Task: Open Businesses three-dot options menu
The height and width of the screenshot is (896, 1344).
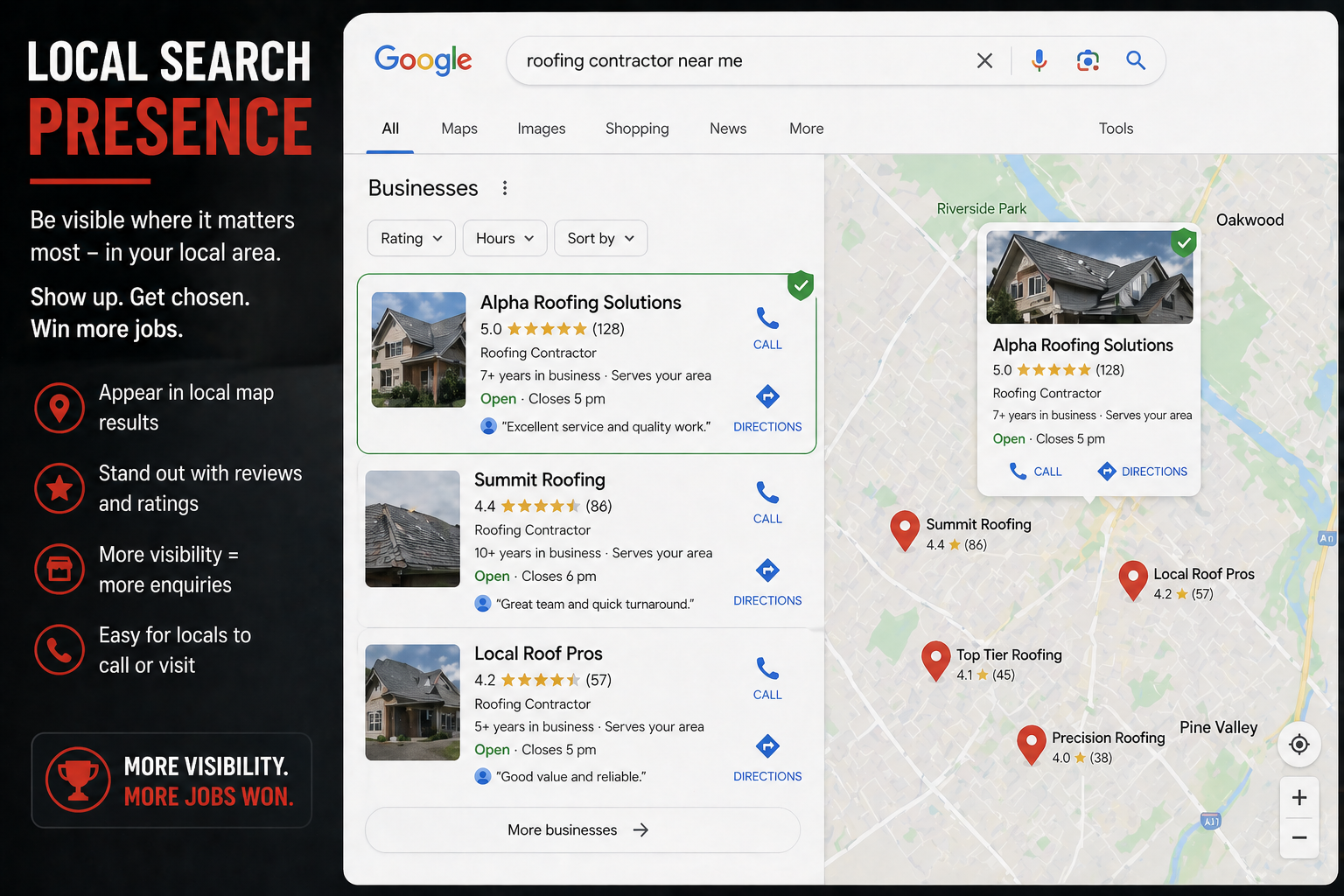Action: pos(505,188)
